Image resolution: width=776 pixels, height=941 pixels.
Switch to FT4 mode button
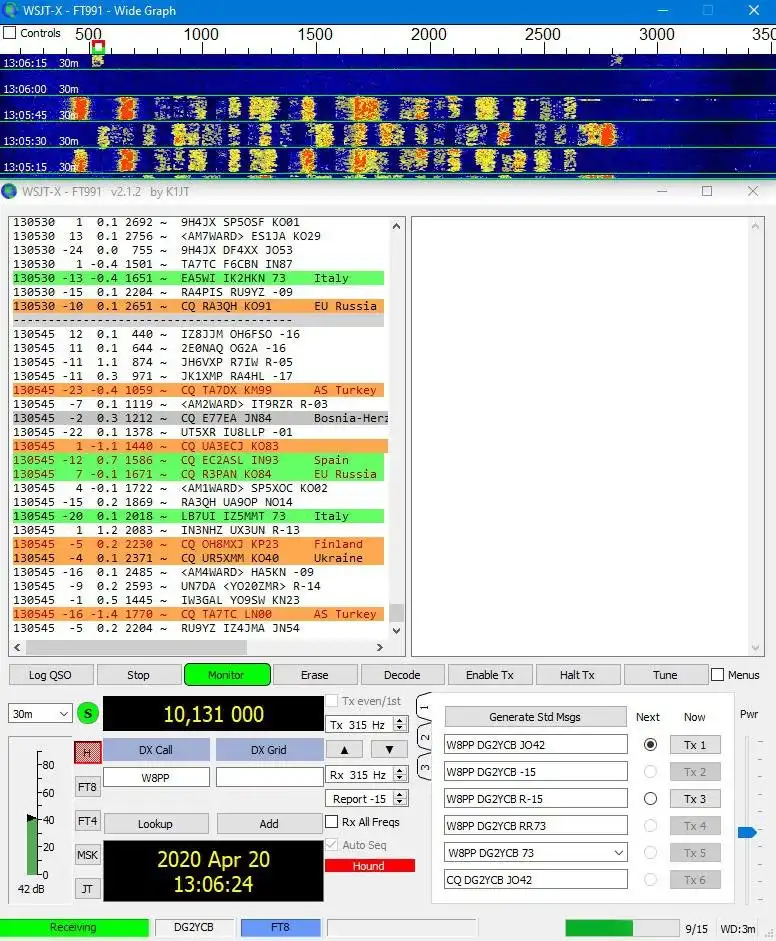87,820
